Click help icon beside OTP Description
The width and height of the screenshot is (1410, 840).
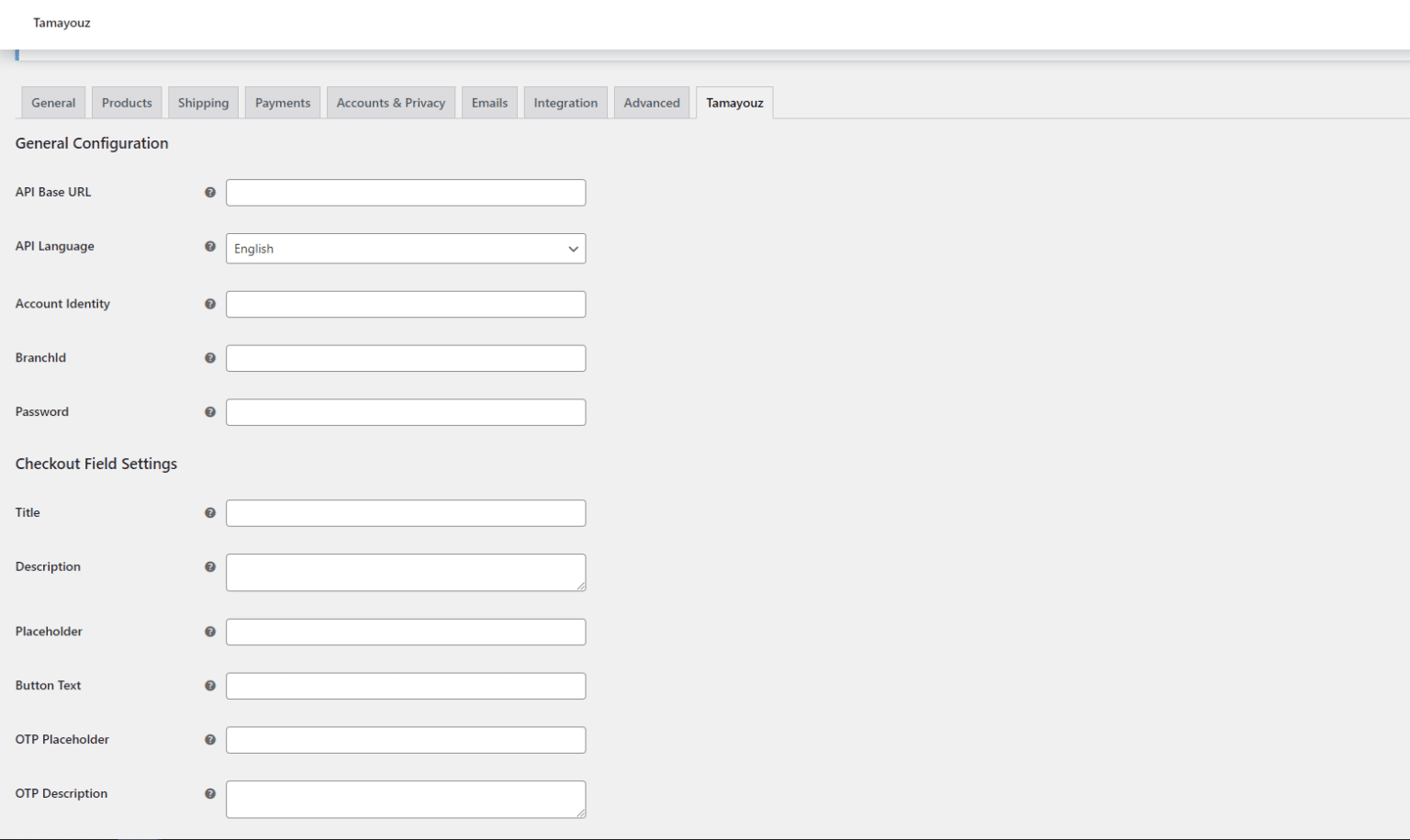210,794
